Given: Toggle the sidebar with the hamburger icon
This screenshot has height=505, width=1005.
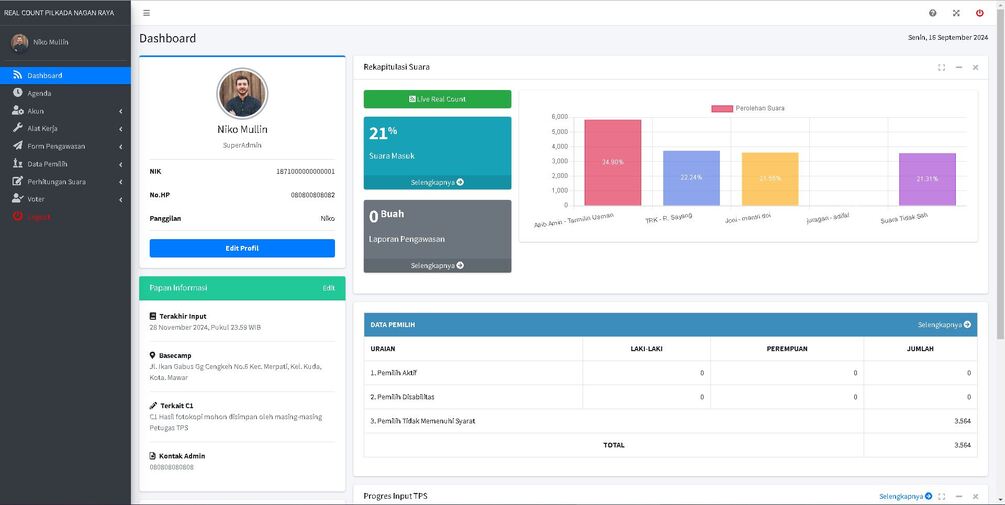Looking at the screenshot, I should coord(147,13).
